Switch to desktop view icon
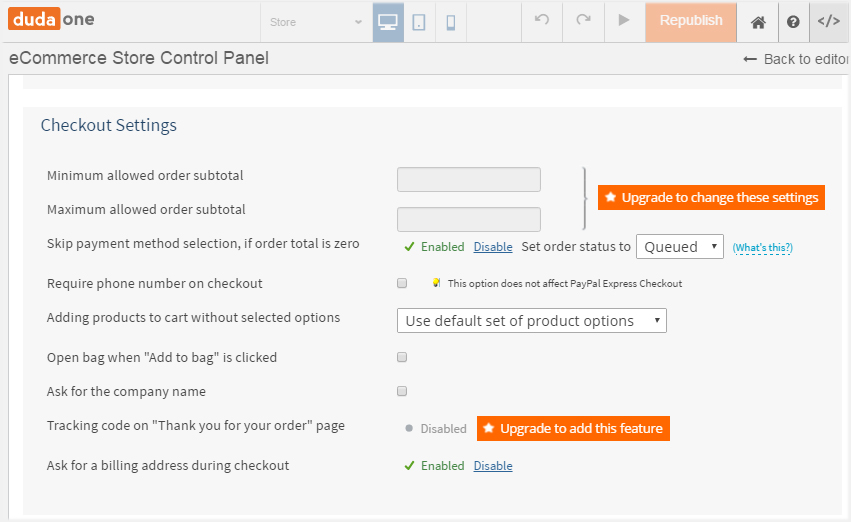 pyautogui.click(x=388, y=22)
